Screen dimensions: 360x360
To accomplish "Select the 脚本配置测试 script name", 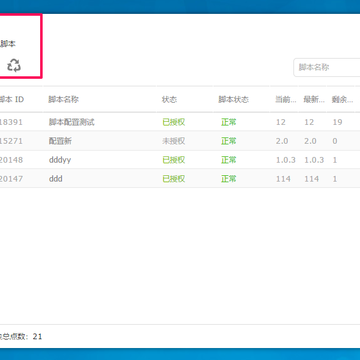I will [72, 122].
